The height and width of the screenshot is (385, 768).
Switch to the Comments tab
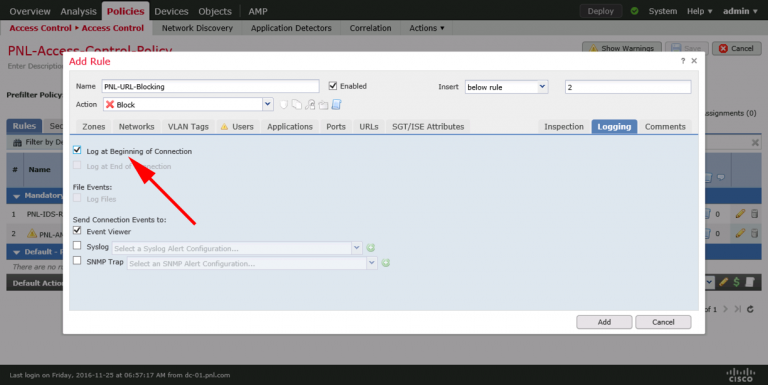(665, 126)
